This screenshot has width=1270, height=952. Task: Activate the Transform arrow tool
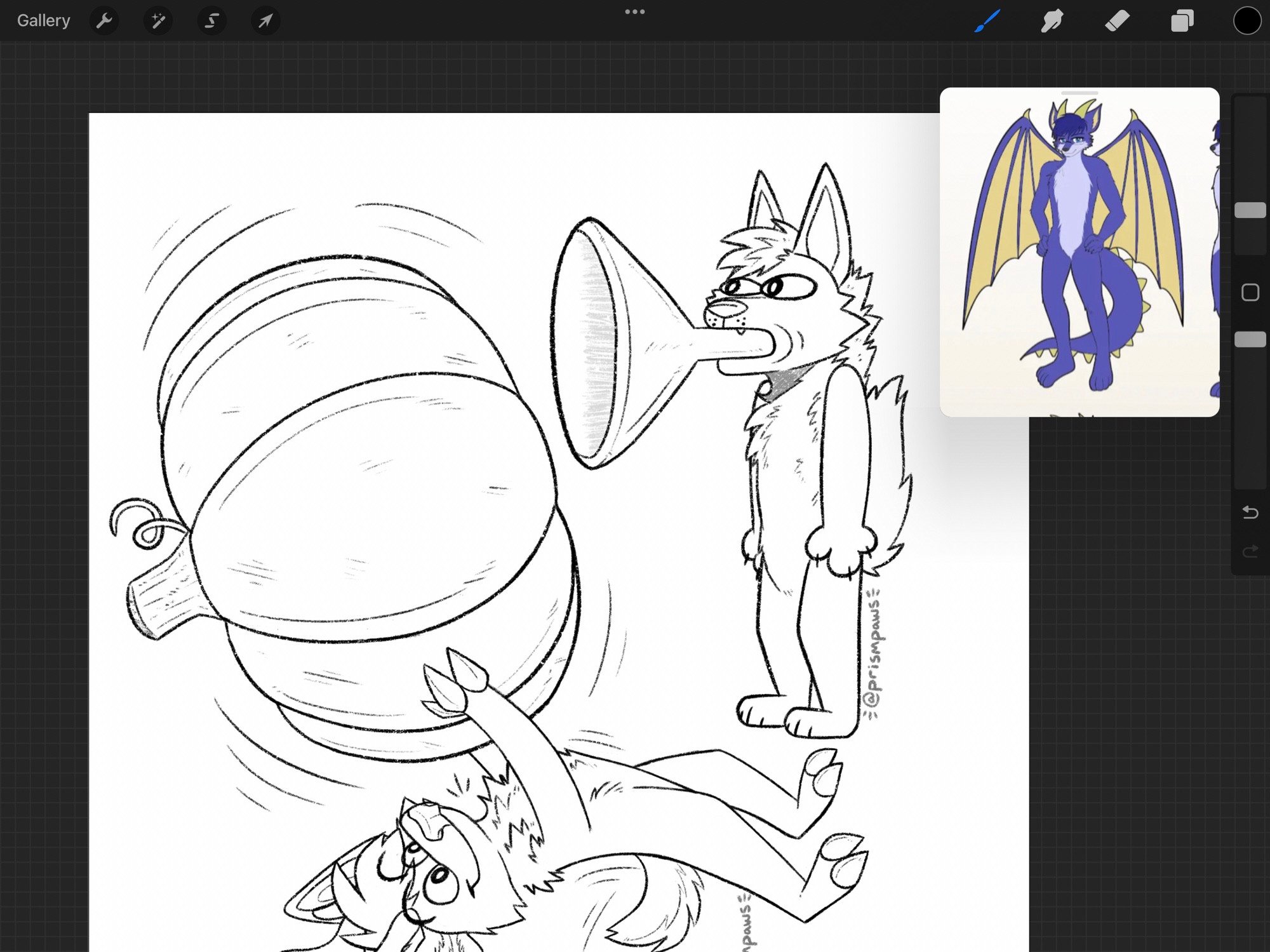click(x=265, y=21)
